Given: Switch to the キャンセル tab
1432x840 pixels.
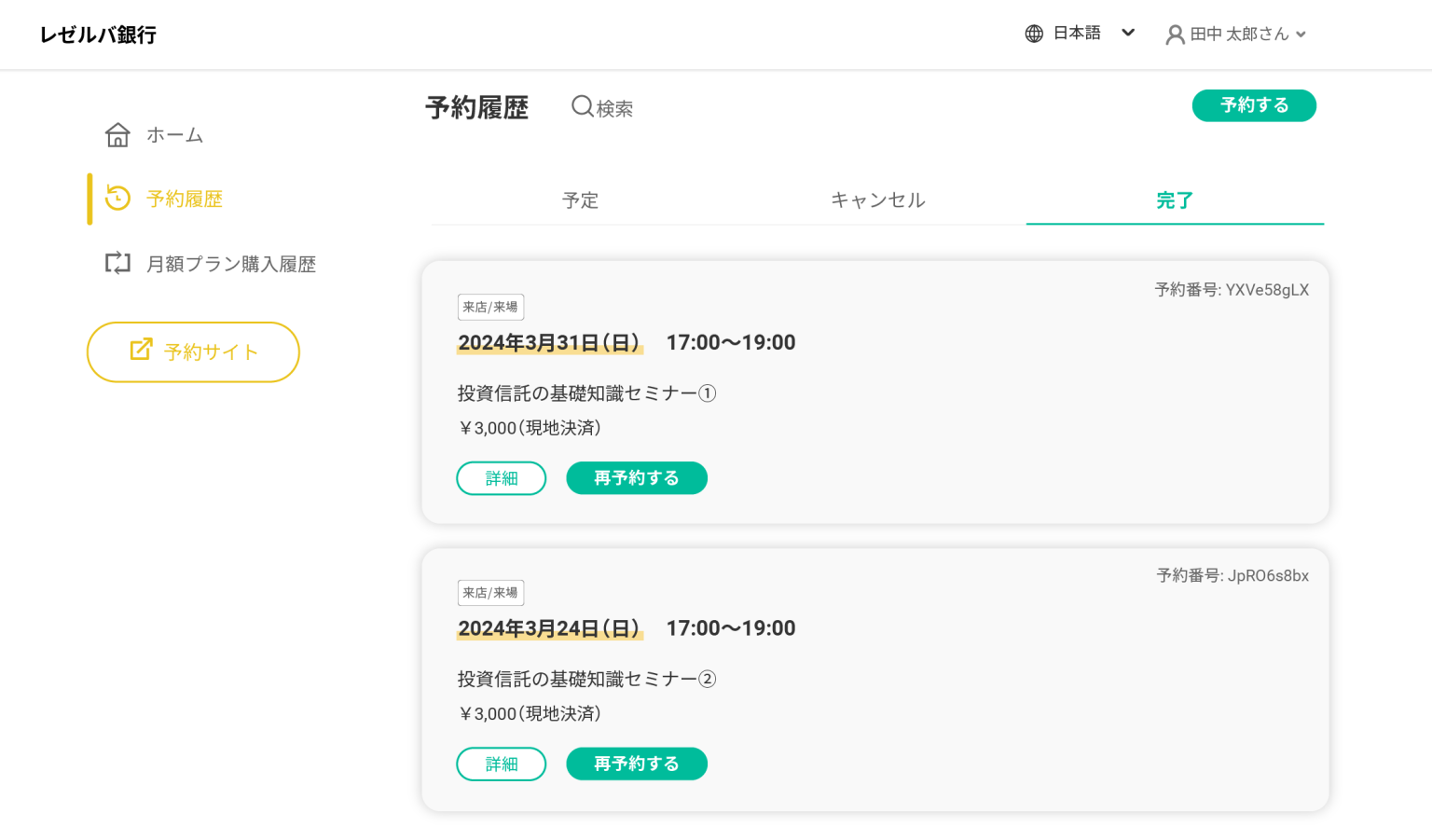Looking at the screenshot, I should [x=877, y=200].
